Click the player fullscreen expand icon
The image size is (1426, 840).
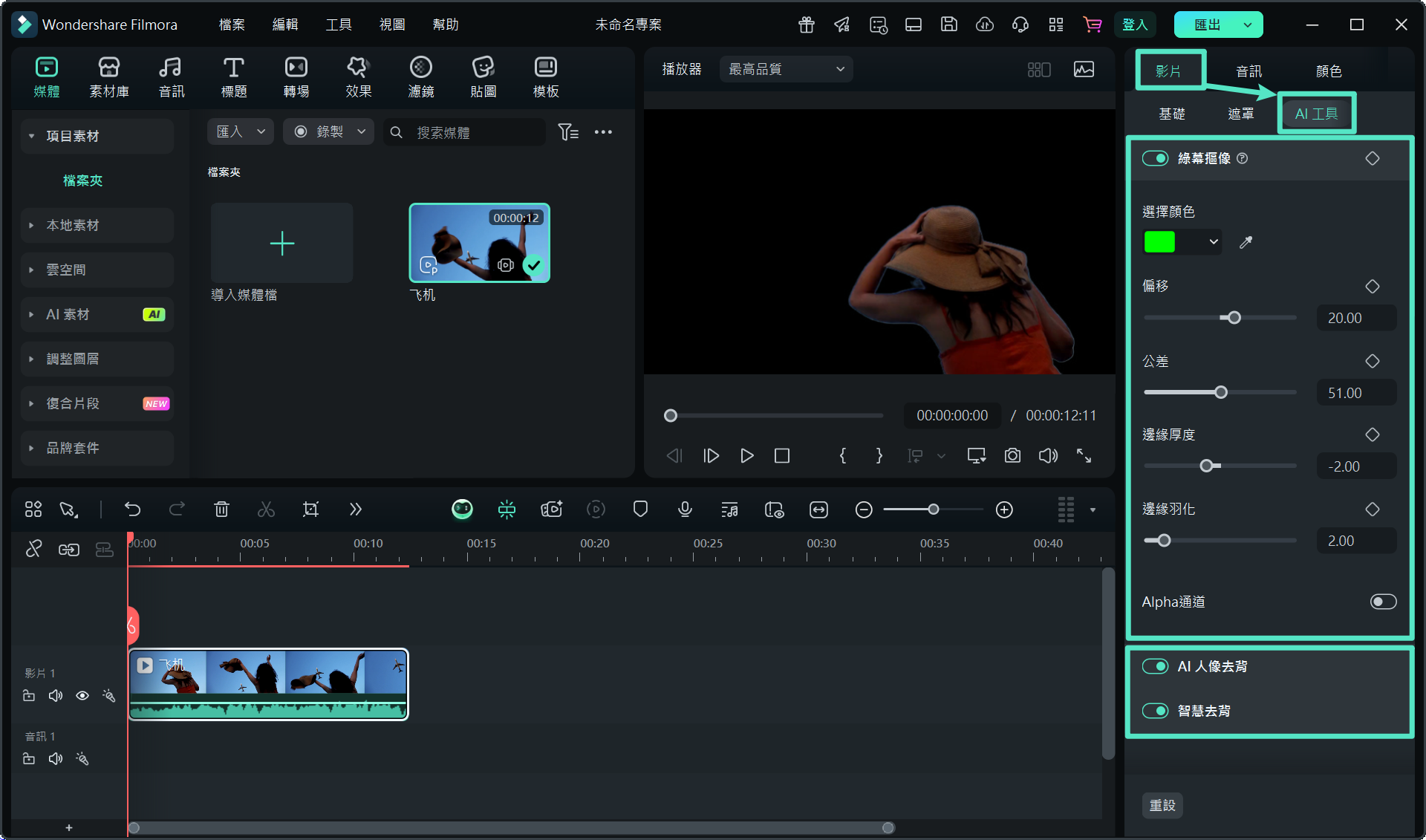(1084, 455)
